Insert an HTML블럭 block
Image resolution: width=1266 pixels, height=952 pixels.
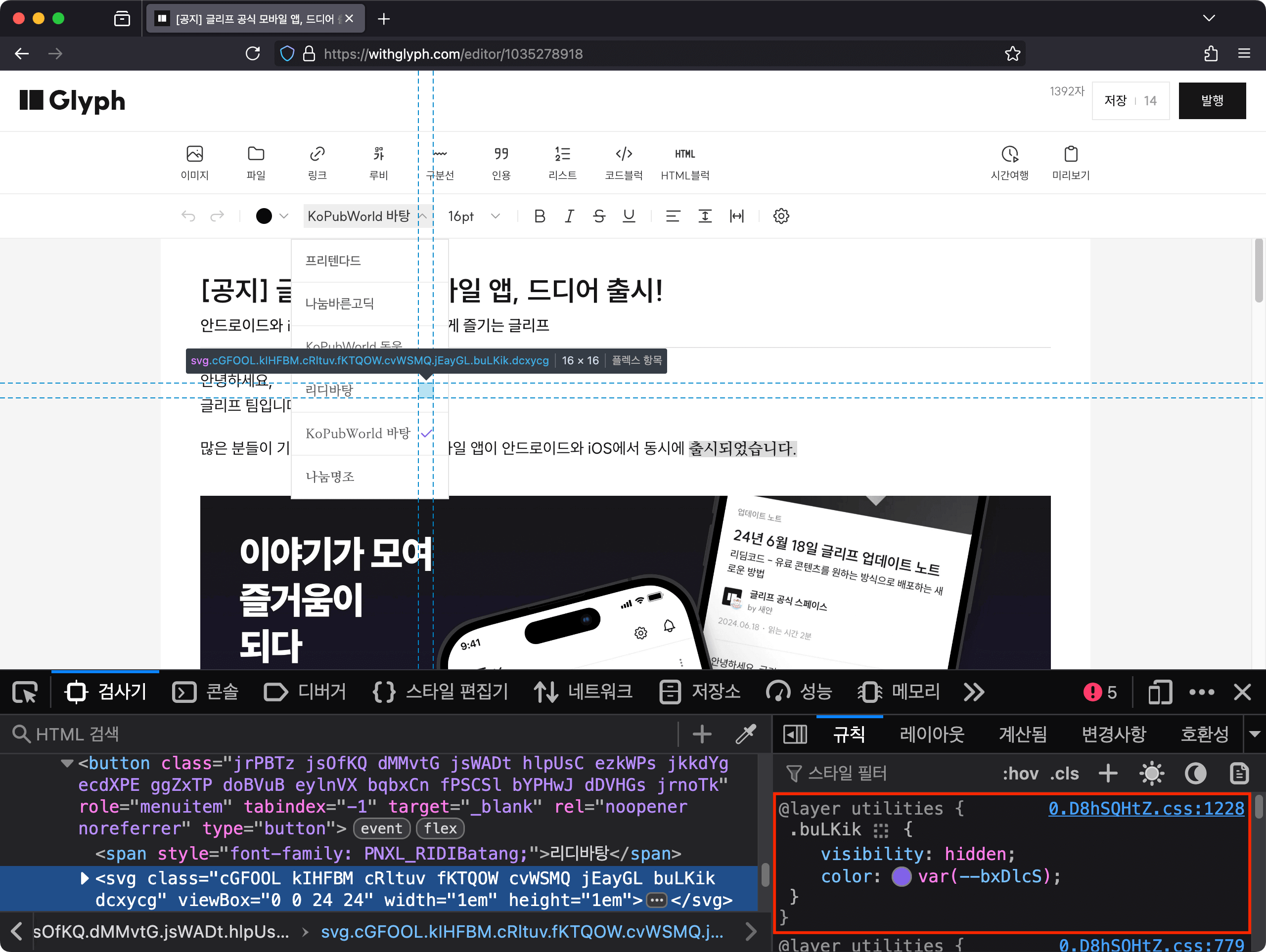point(685,163)
